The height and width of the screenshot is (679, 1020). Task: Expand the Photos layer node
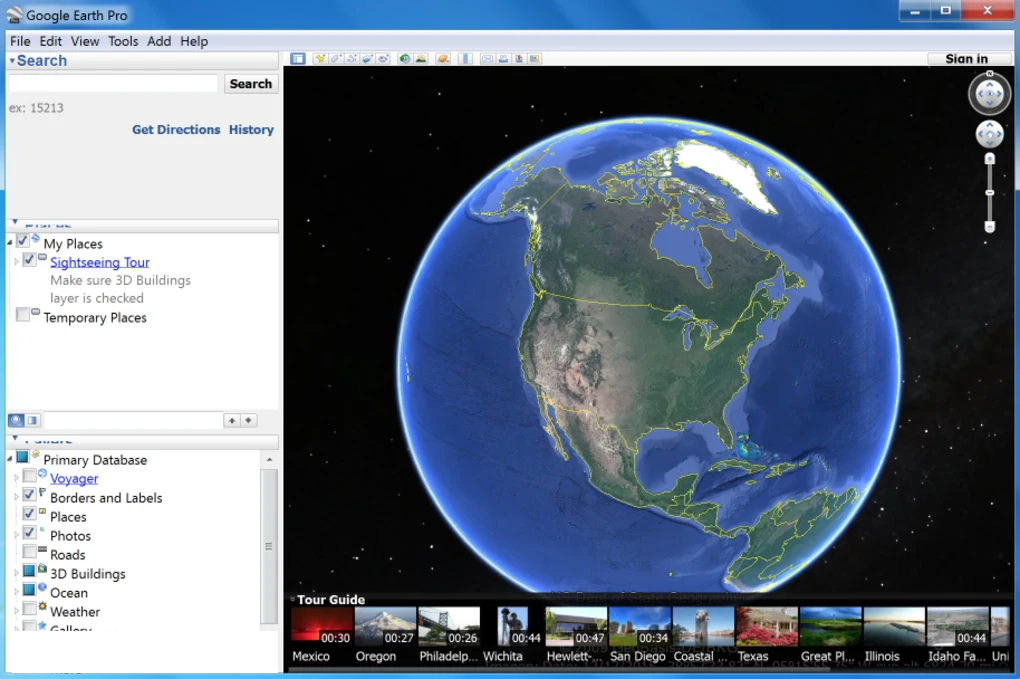[16, 535]
